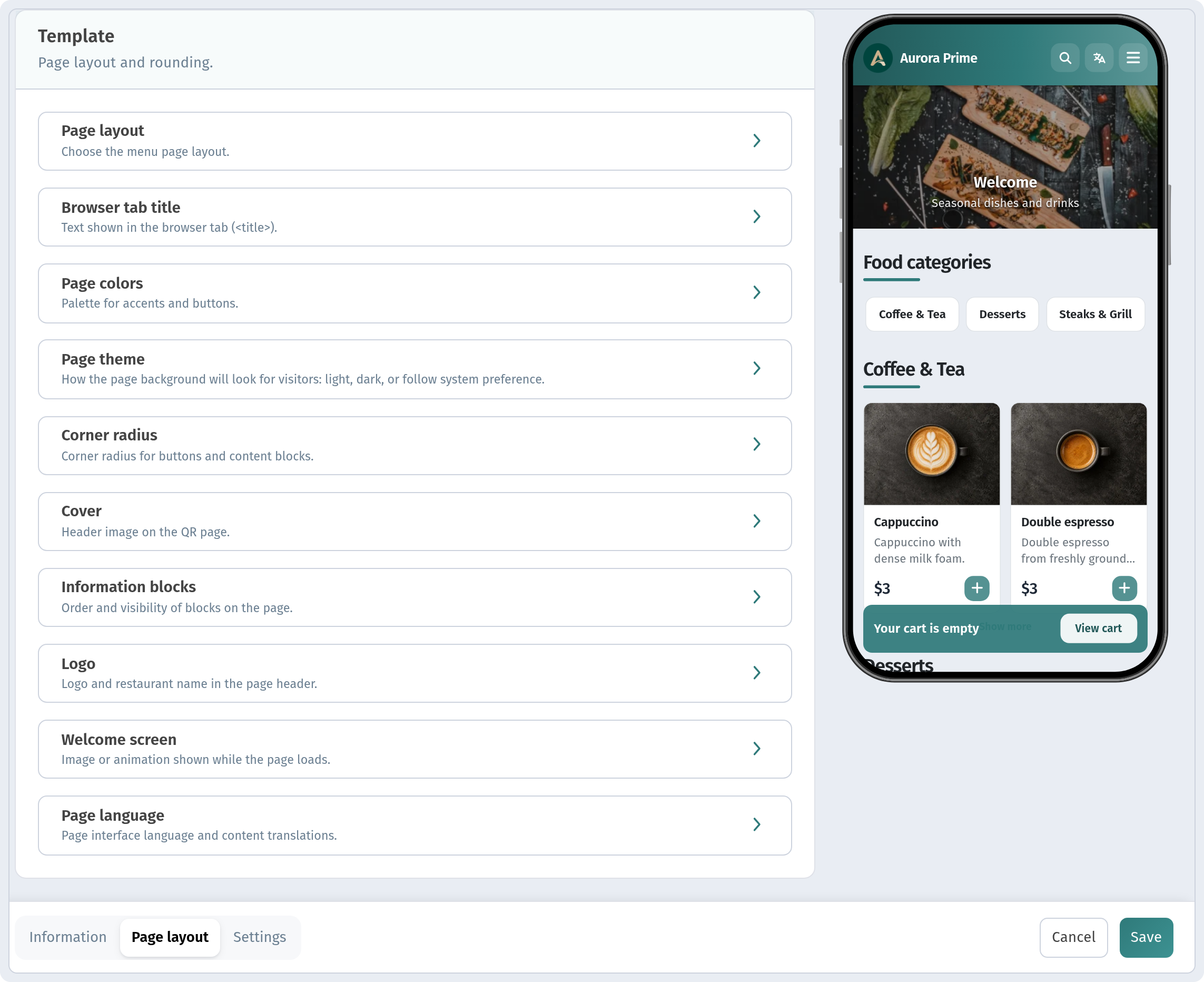Expand the Page layout row chevron
Screen dimensions: 1204x982
[x=757, y=140]
